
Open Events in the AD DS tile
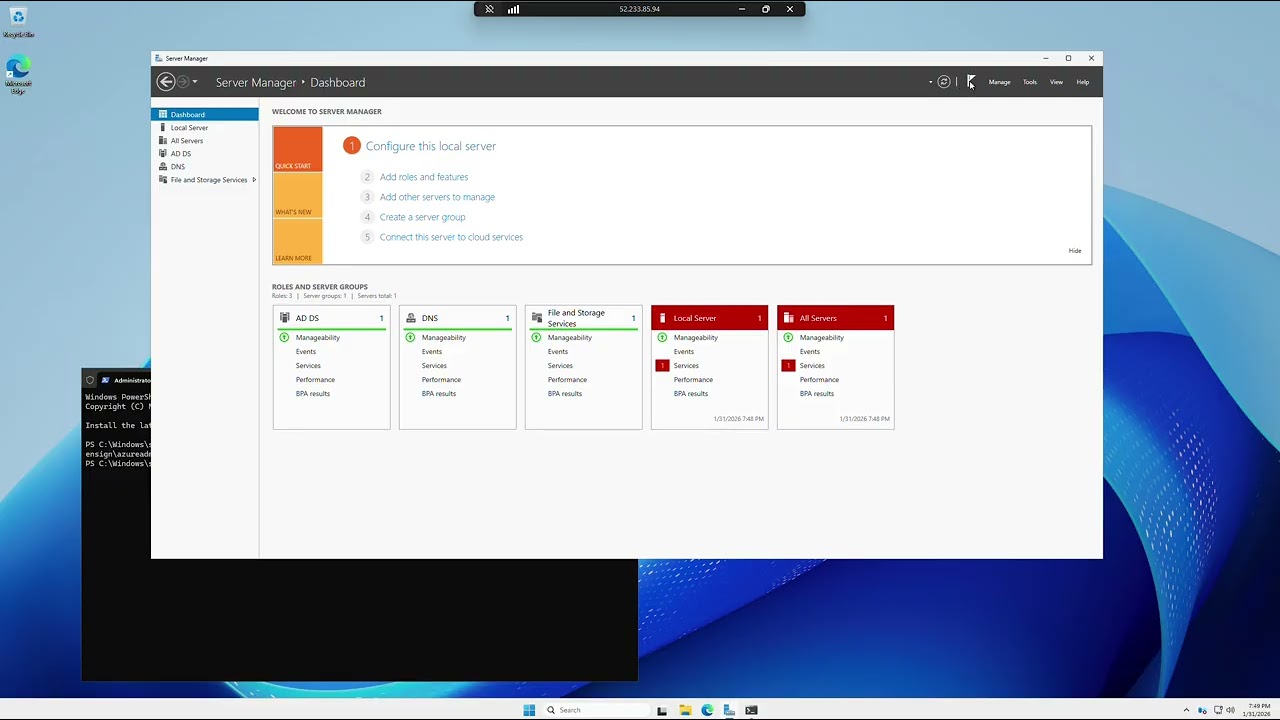[x=306, y=351]
